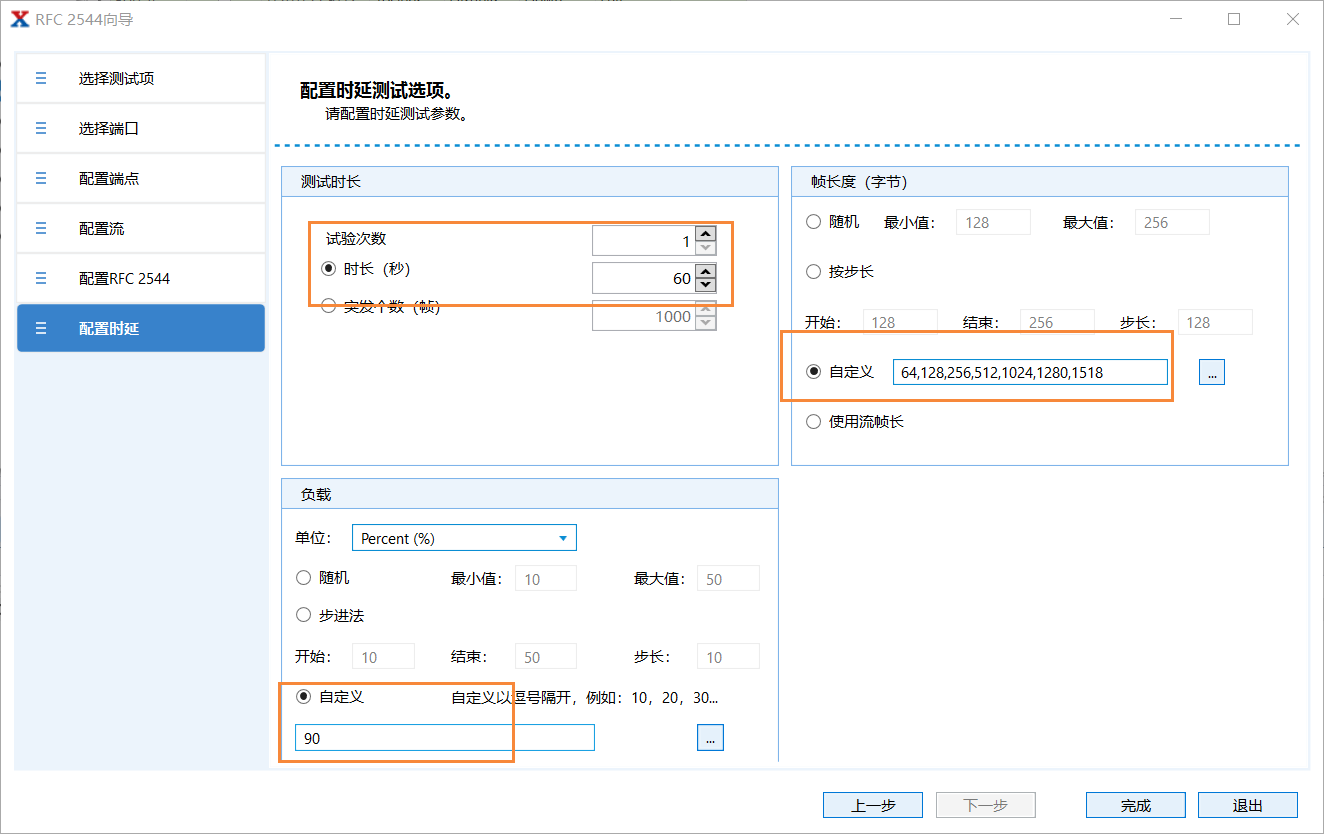The width and height of the screenshot is (1324, 834).
Task: Click the 完成 button to finish
Action: pyautogui.click(x=1135, y=804)
